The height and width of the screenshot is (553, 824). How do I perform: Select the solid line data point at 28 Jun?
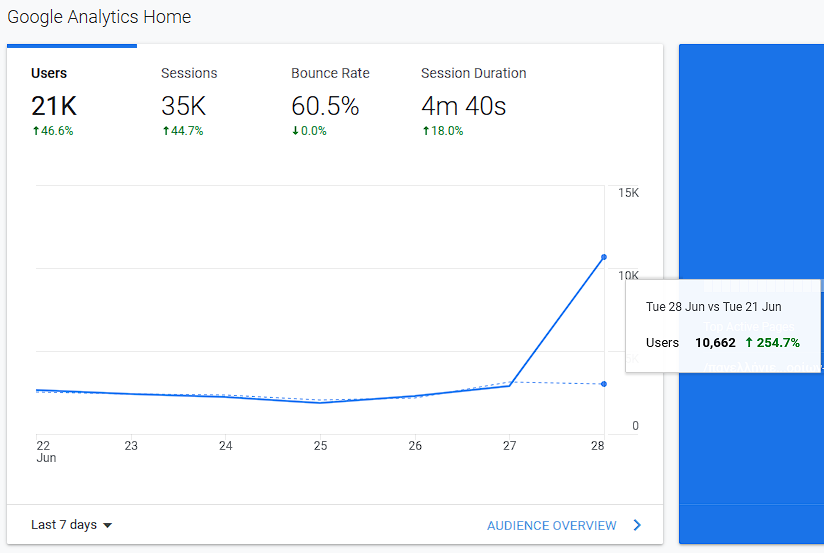pos(604,257)
